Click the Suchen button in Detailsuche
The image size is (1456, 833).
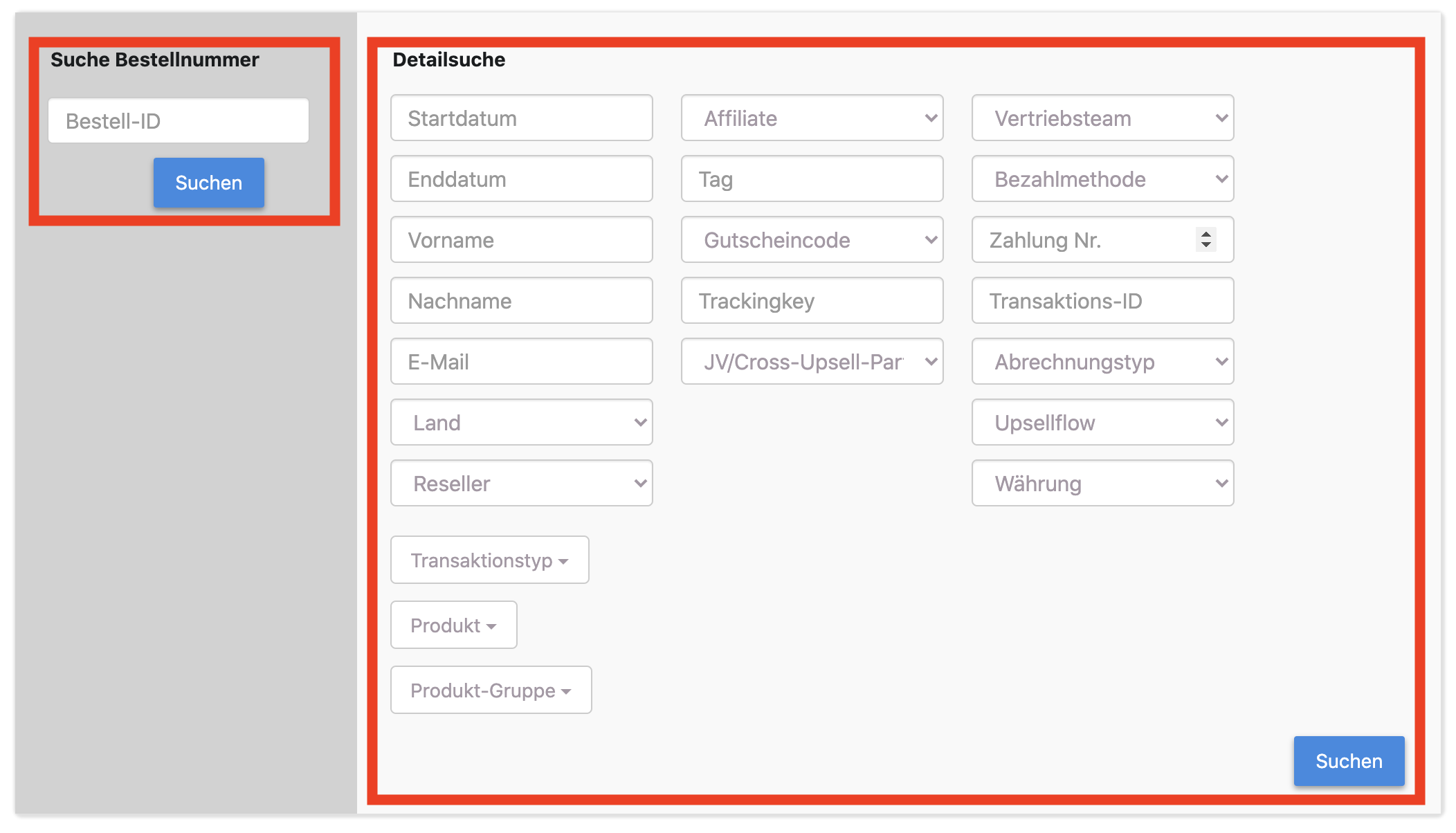point(1349,761)
